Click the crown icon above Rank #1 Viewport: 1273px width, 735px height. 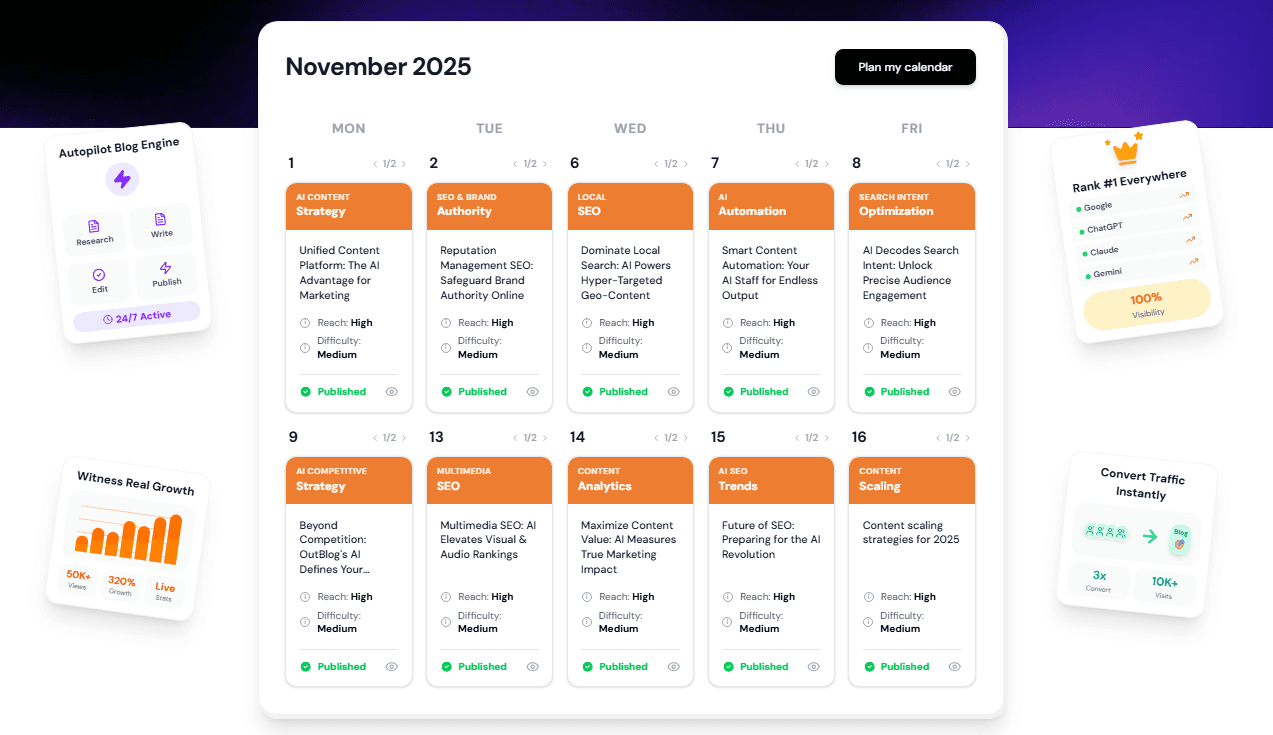pyautogui.click(x=1127, y=151)
